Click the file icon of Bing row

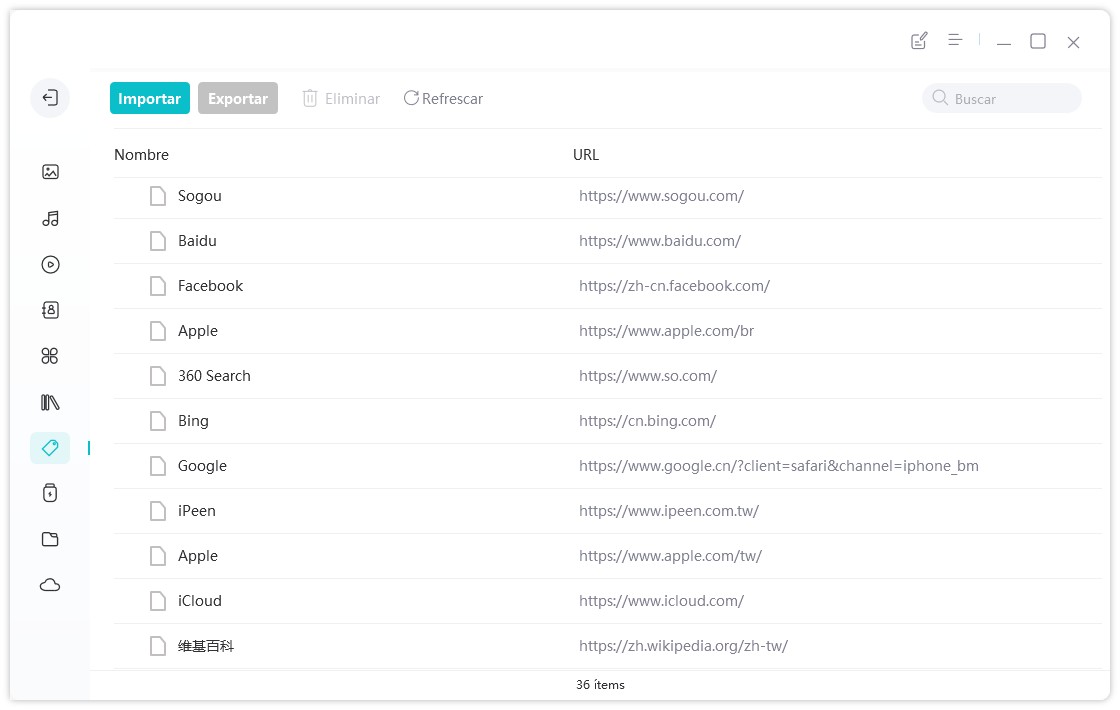point(158,421)
